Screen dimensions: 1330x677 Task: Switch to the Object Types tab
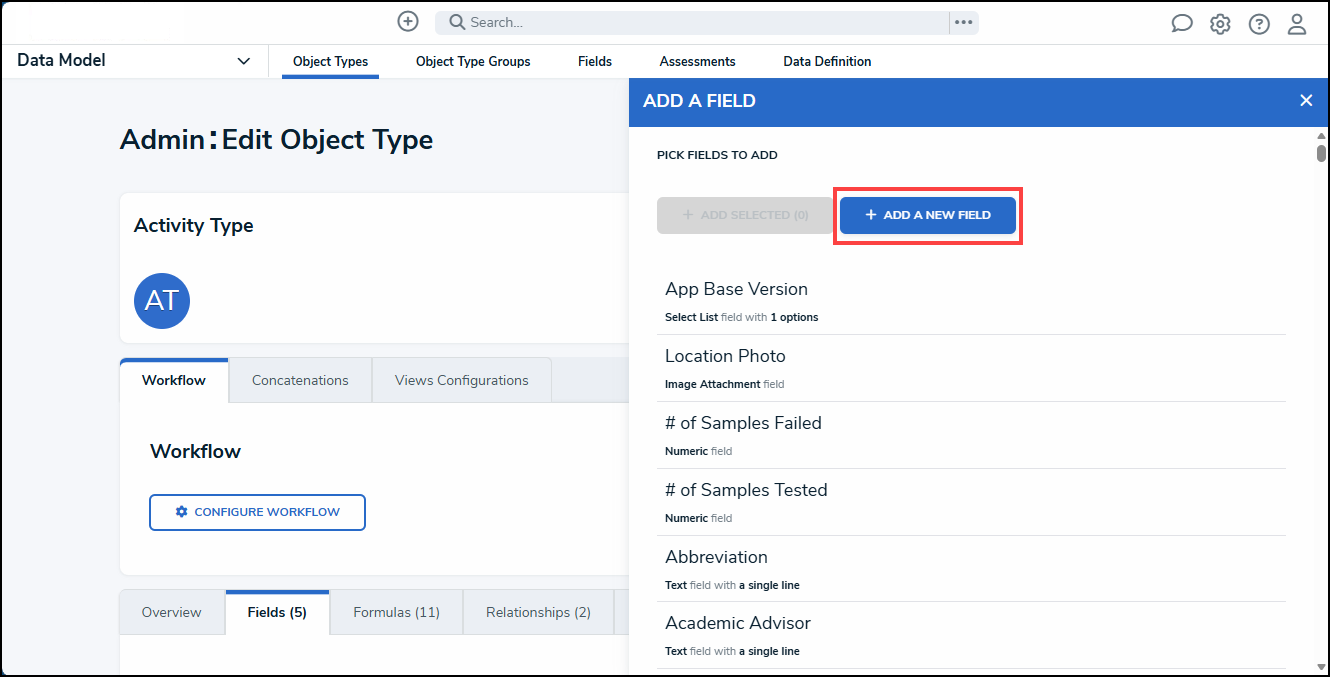click(330, 61)
